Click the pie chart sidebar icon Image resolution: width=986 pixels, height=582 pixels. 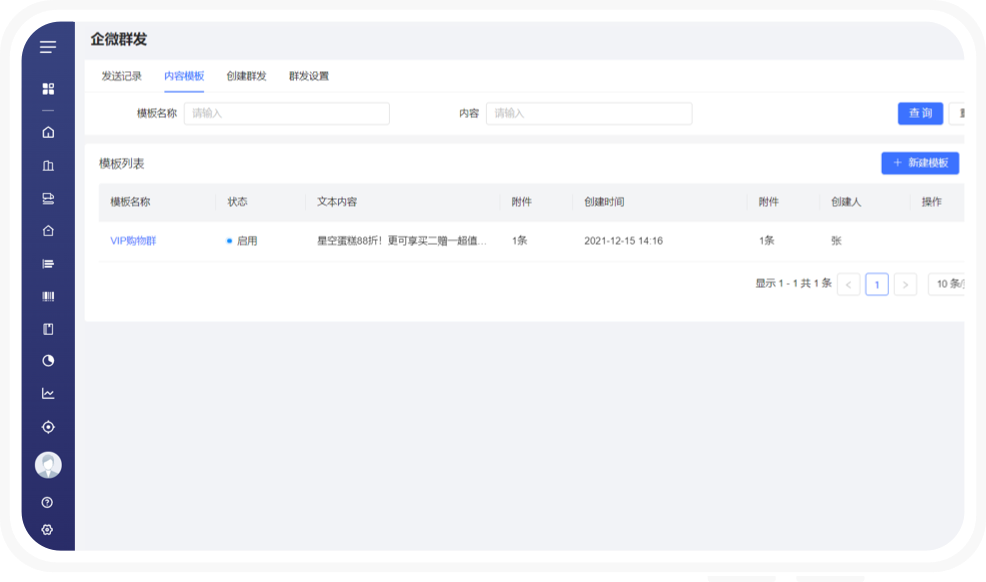pos(48,361)
